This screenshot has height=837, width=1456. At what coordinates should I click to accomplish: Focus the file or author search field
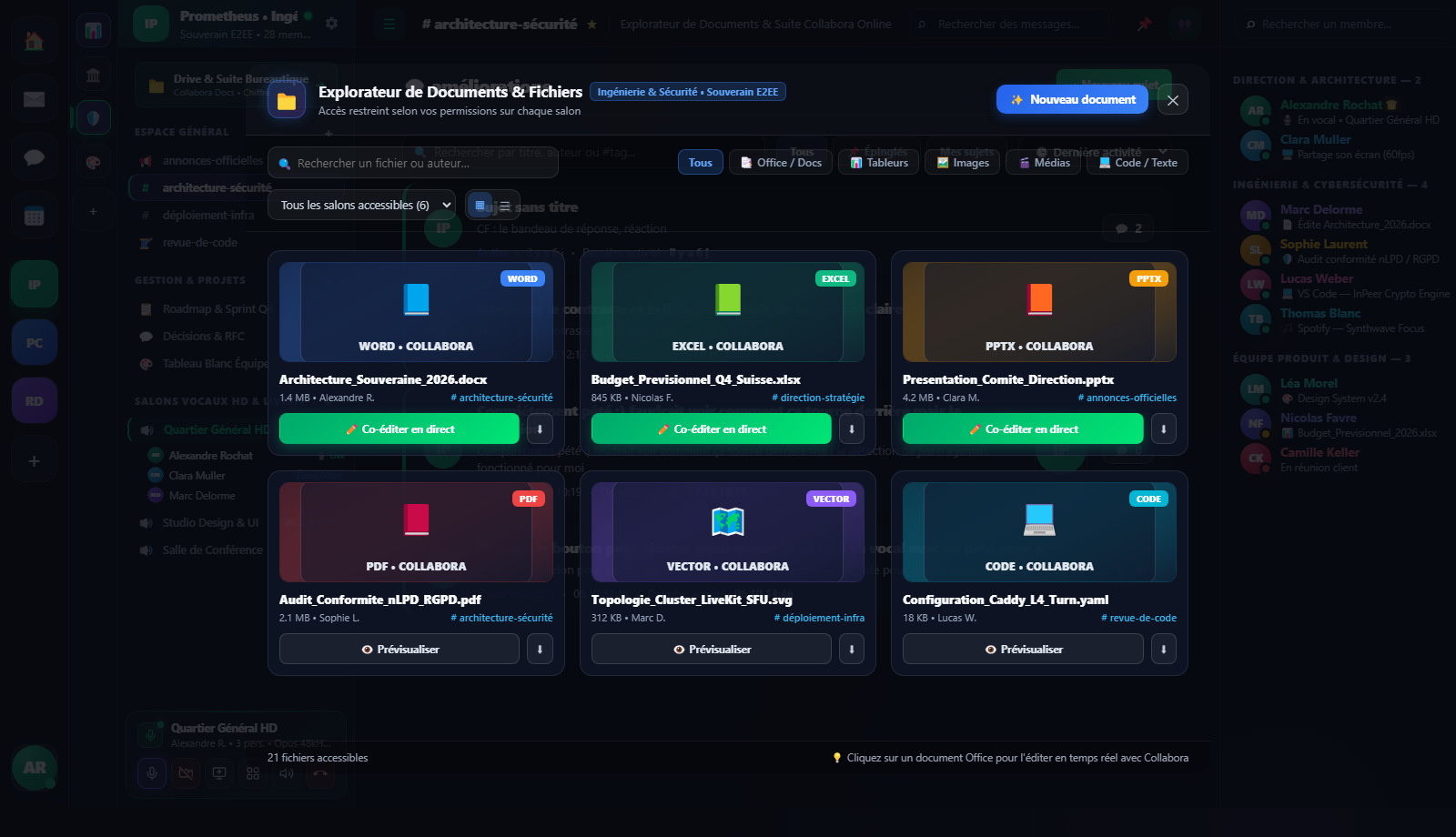coord(413,163)
